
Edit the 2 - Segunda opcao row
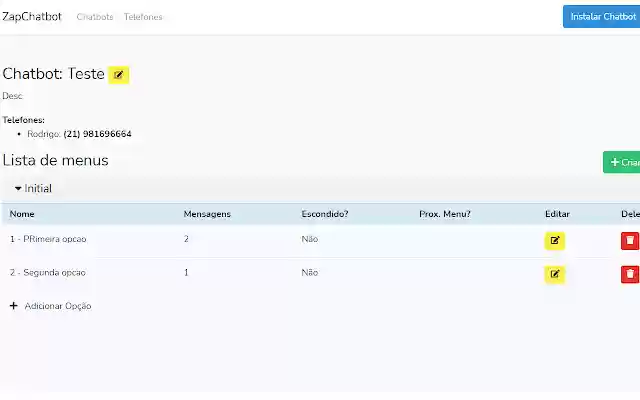[555, 274]
